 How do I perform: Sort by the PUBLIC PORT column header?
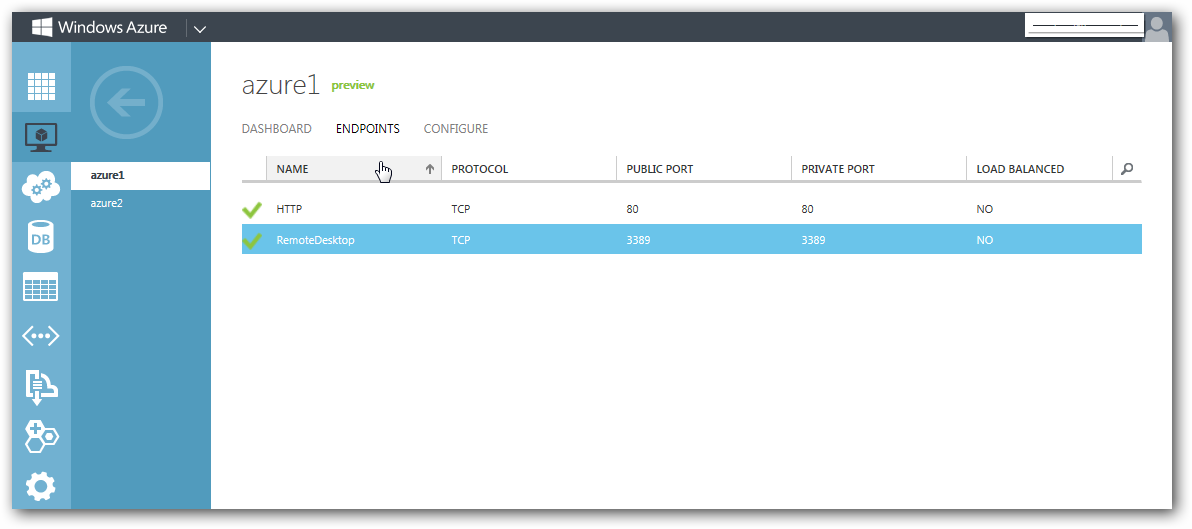coord(660,169)
